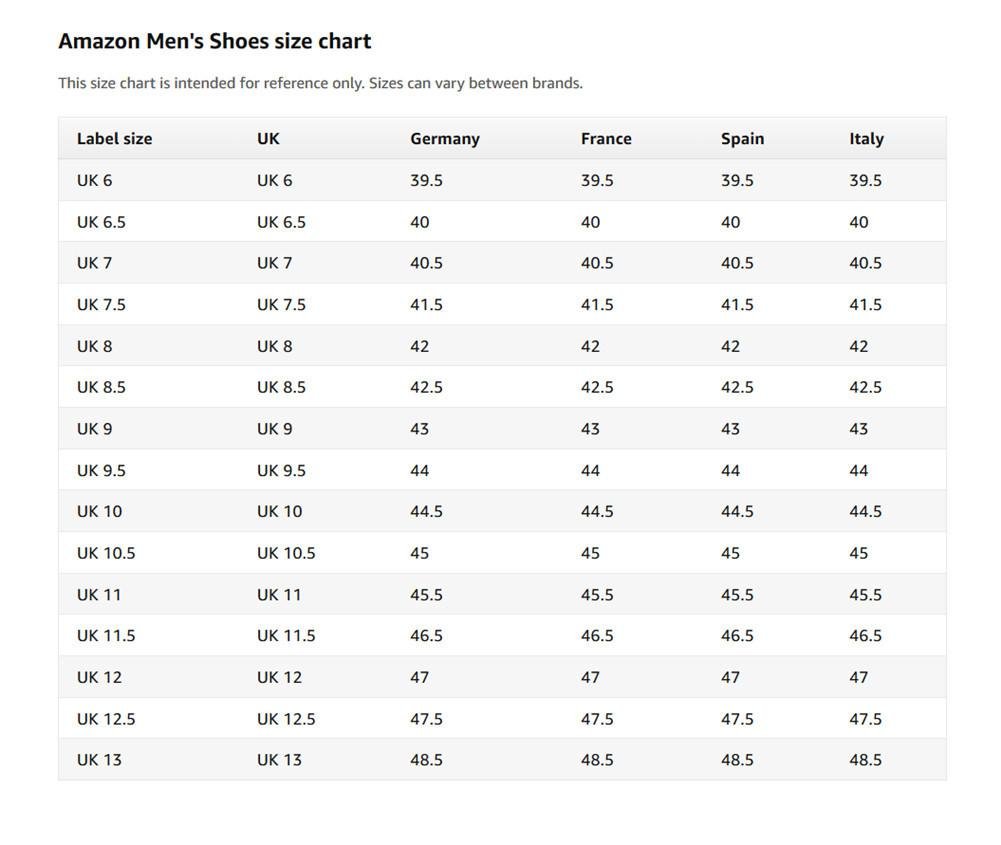This screenshot has width=1001, height=845.
Task: Click the Amazon Men's Shoes size chart title
Action: pyautogui.click(x=214, y=41)
